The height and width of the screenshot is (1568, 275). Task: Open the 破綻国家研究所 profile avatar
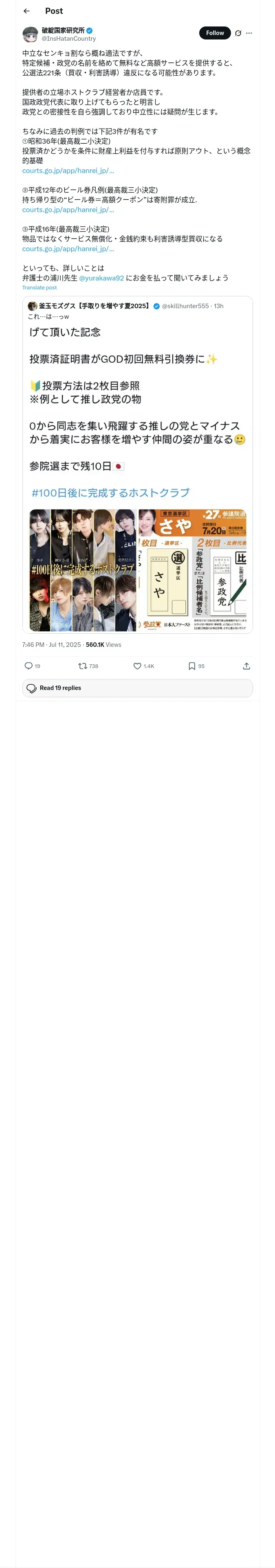pos(30,34)
